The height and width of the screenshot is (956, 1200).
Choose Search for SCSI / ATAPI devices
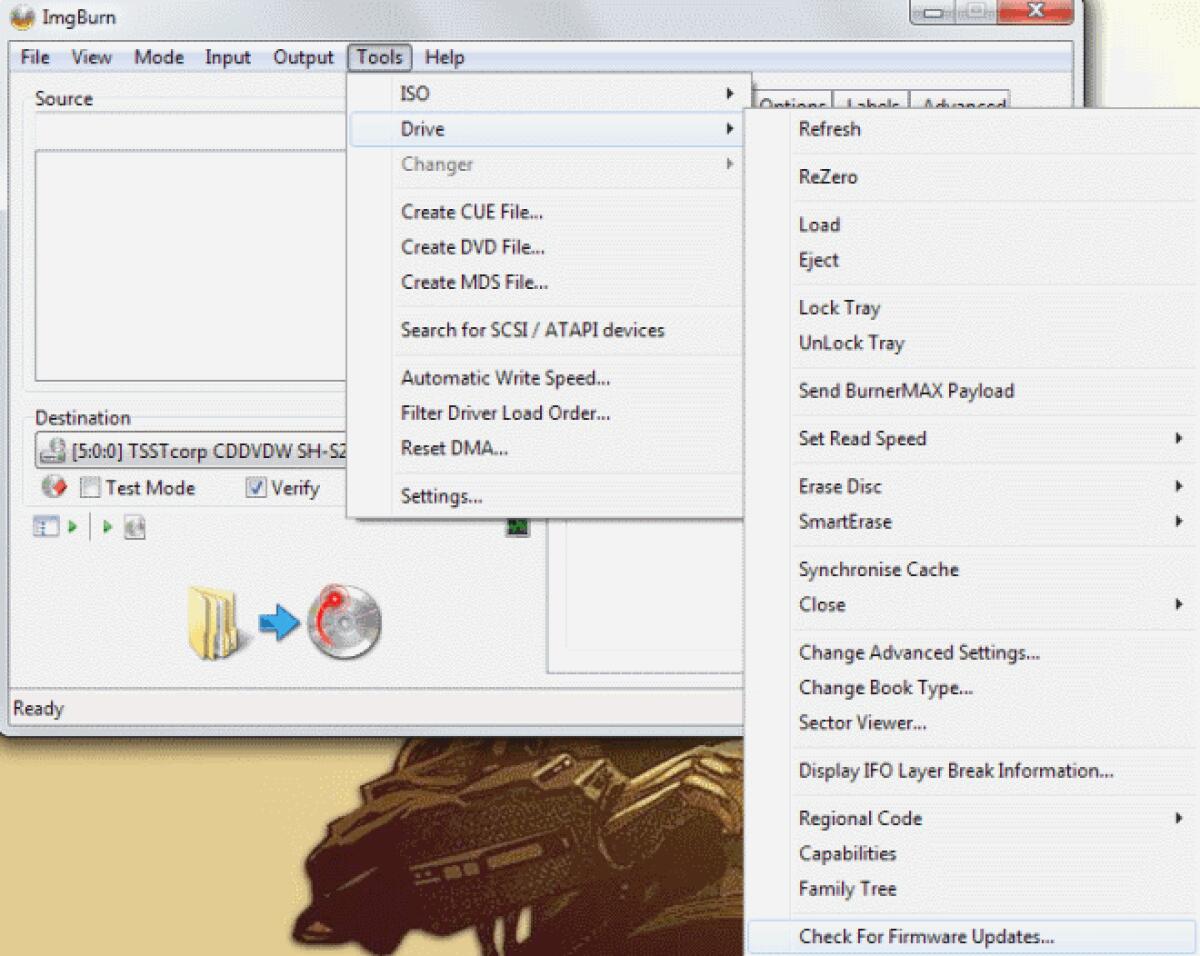(x=533, y=330)
